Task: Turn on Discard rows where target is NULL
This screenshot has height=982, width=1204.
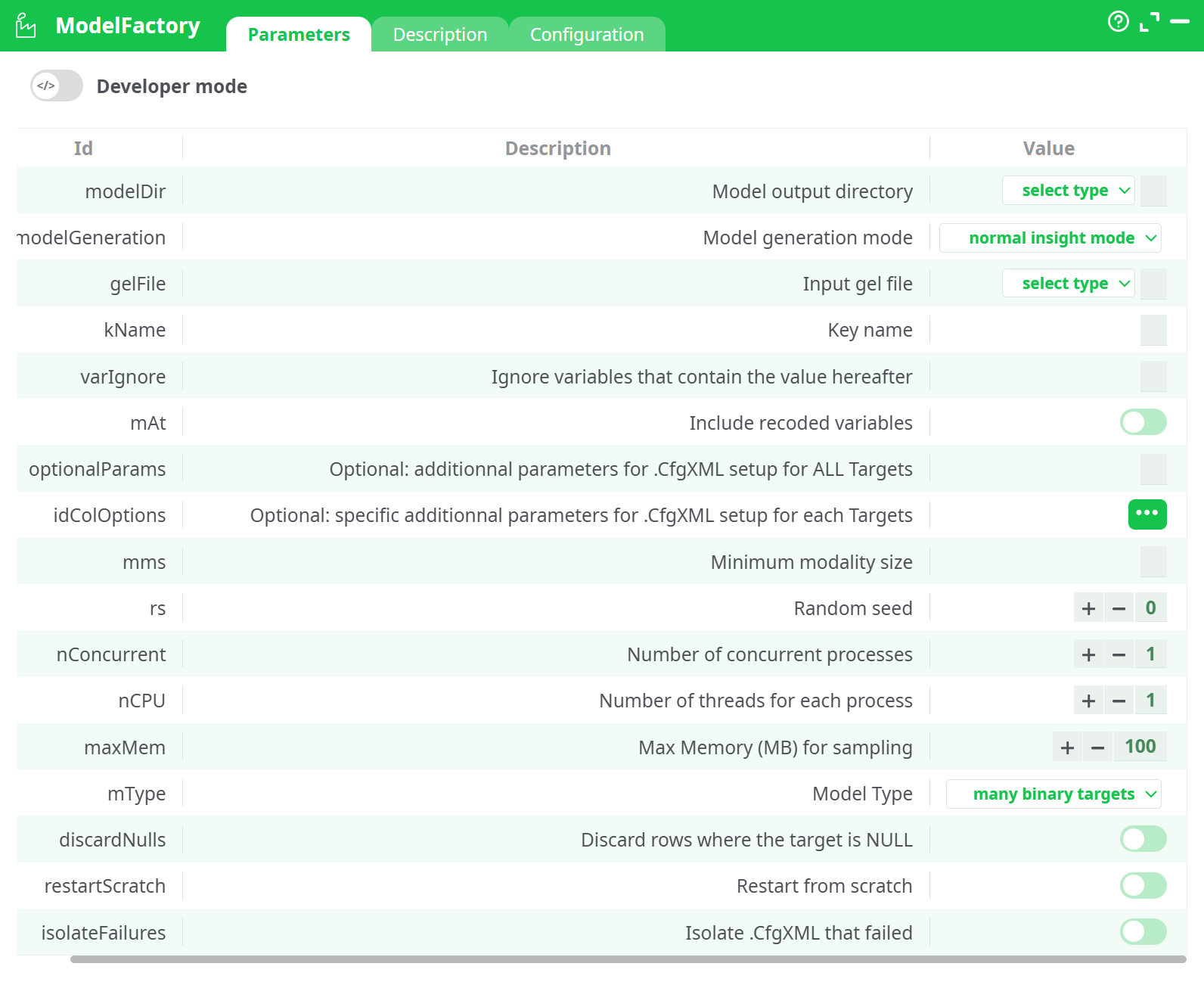Action: (1143, 839)
